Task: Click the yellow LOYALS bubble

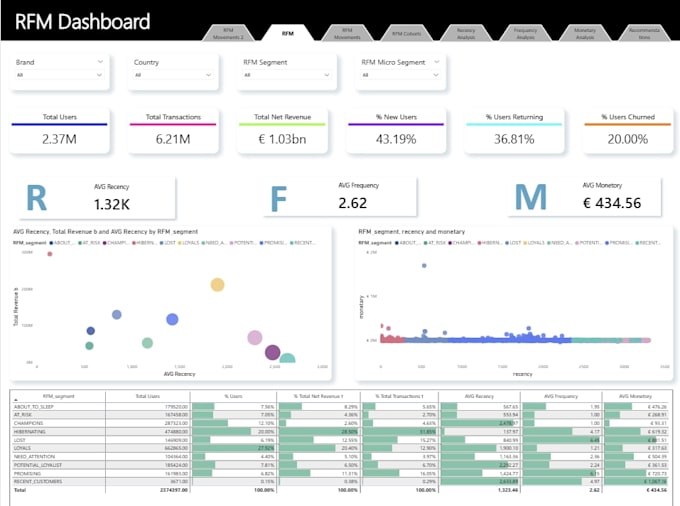Action: point(217,285)
